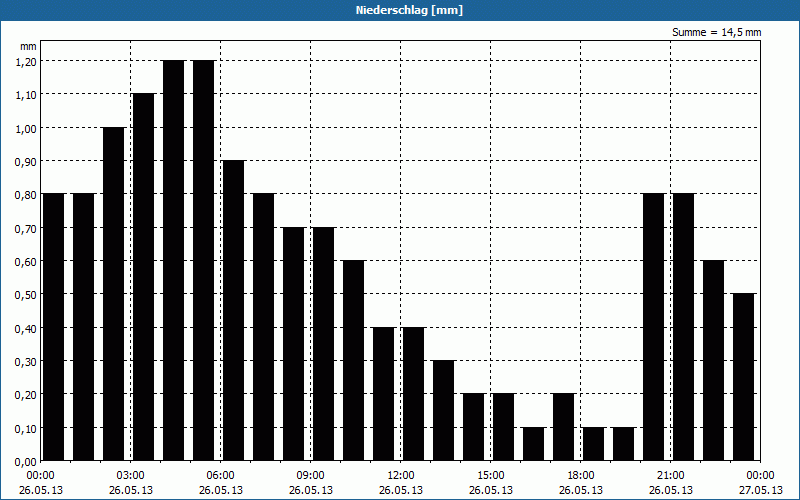Screen dimensions: 800x500
Task: Select the 0,40 bar starting at 12:00
Action: (413, 394)
